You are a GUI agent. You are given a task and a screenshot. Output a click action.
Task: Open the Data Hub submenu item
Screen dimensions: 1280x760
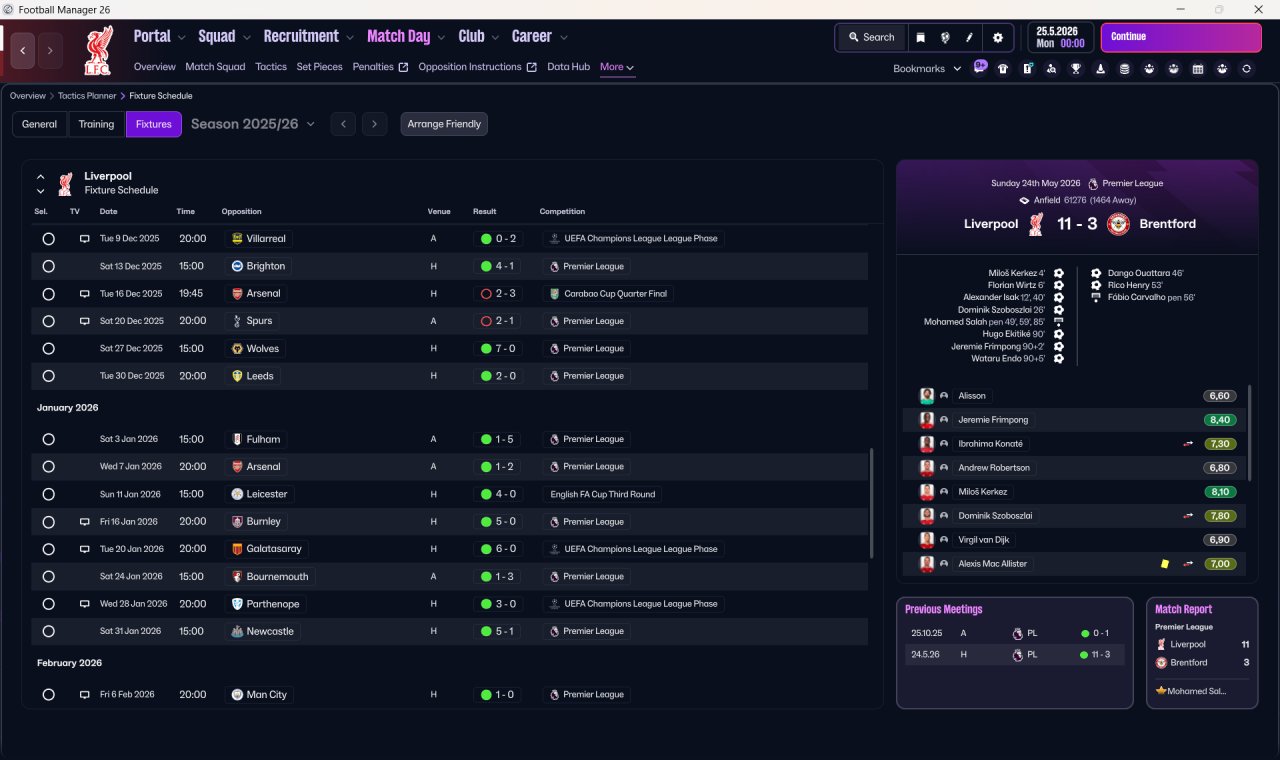[568, 67]
